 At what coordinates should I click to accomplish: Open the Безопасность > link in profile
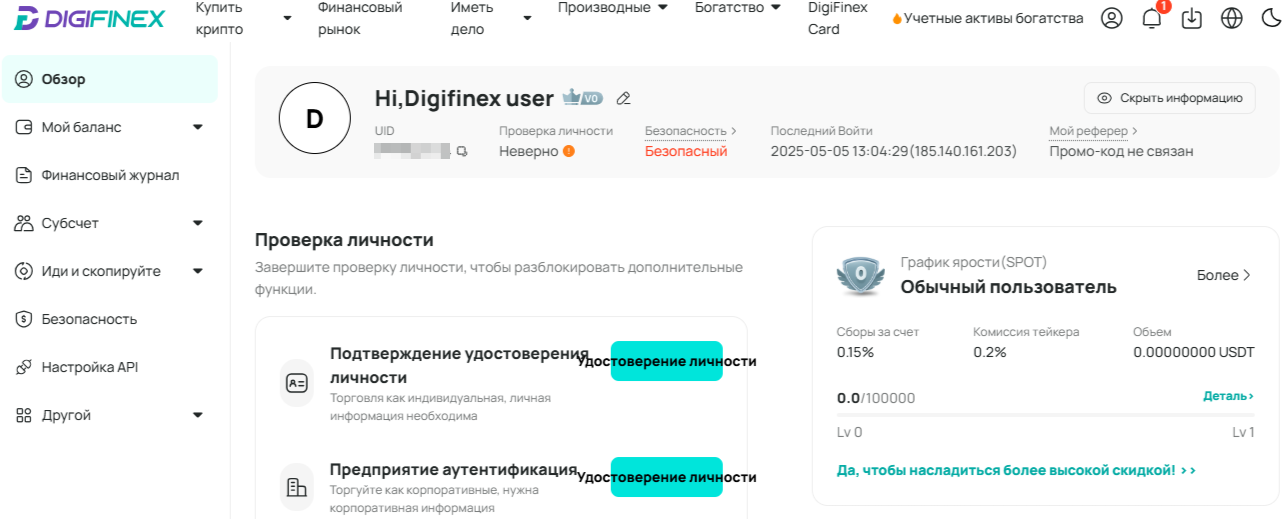[691, 131]
